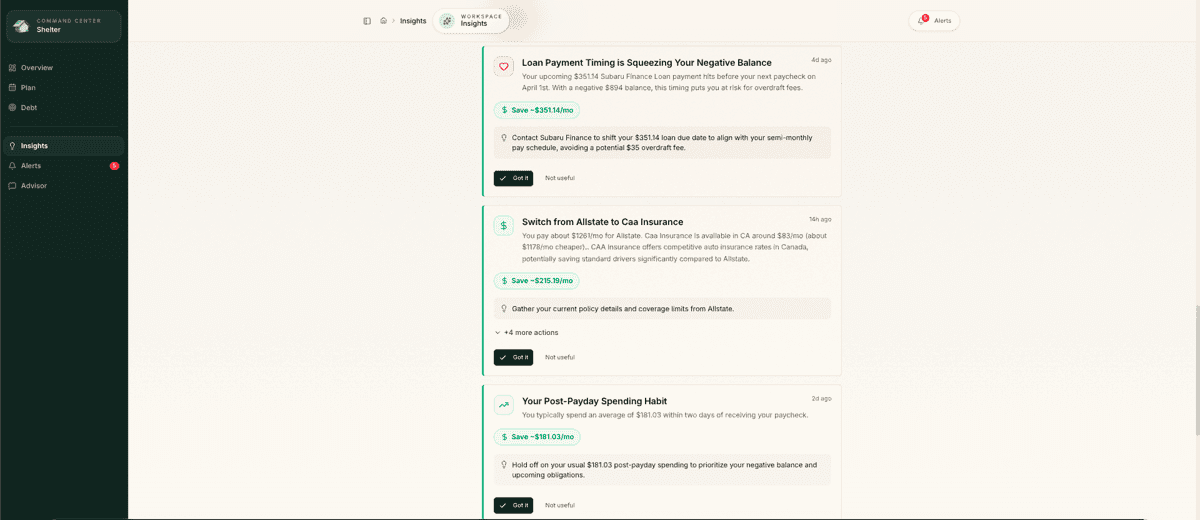
Task: Click the bell icon in top-right Alerts button
Action: (x=922, y=21)
